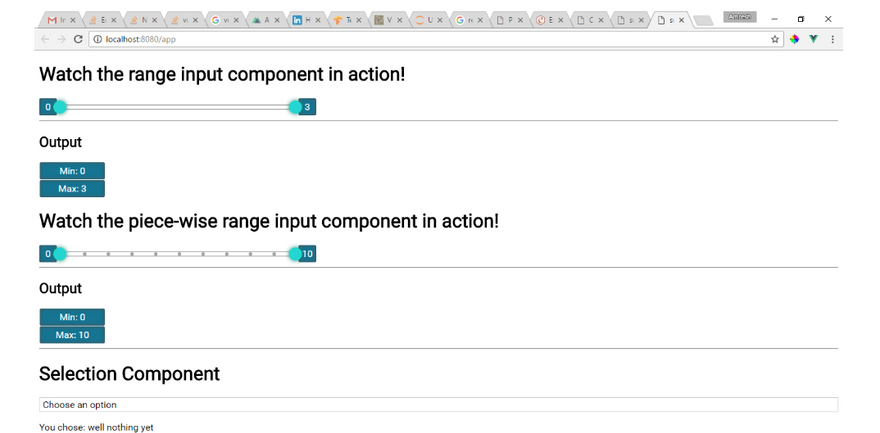Reload the localhost page
880x433 pixels.
[x=78, y=39]
